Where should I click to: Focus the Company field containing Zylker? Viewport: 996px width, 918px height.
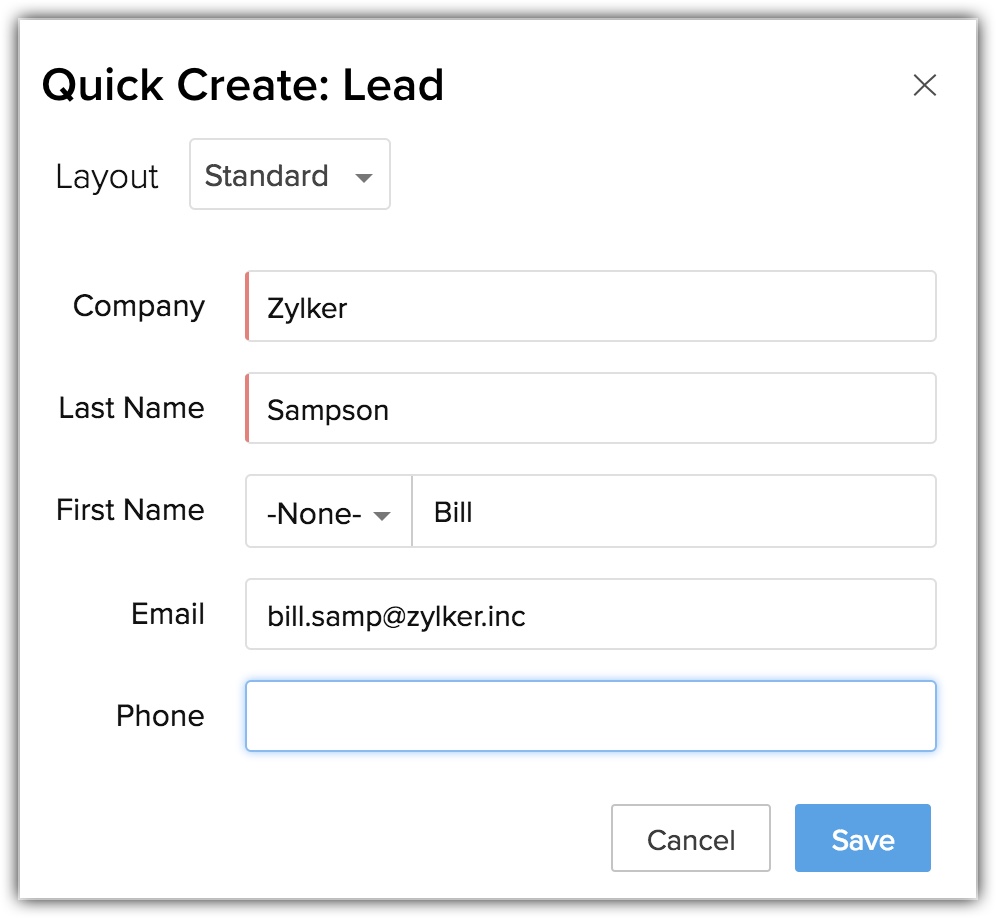click(590, 306)
